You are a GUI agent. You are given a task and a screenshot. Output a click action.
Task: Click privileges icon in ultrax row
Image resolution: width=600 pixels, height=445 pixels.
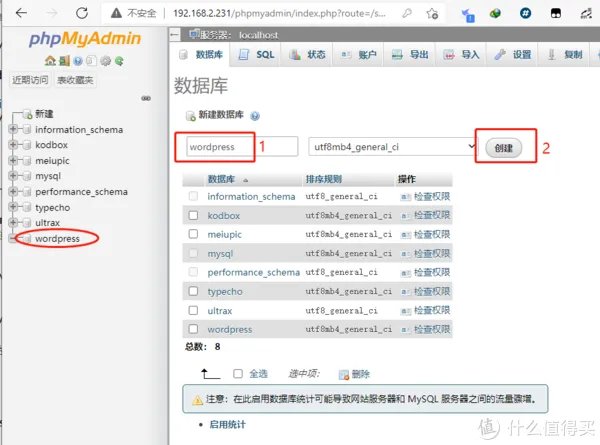405,311
